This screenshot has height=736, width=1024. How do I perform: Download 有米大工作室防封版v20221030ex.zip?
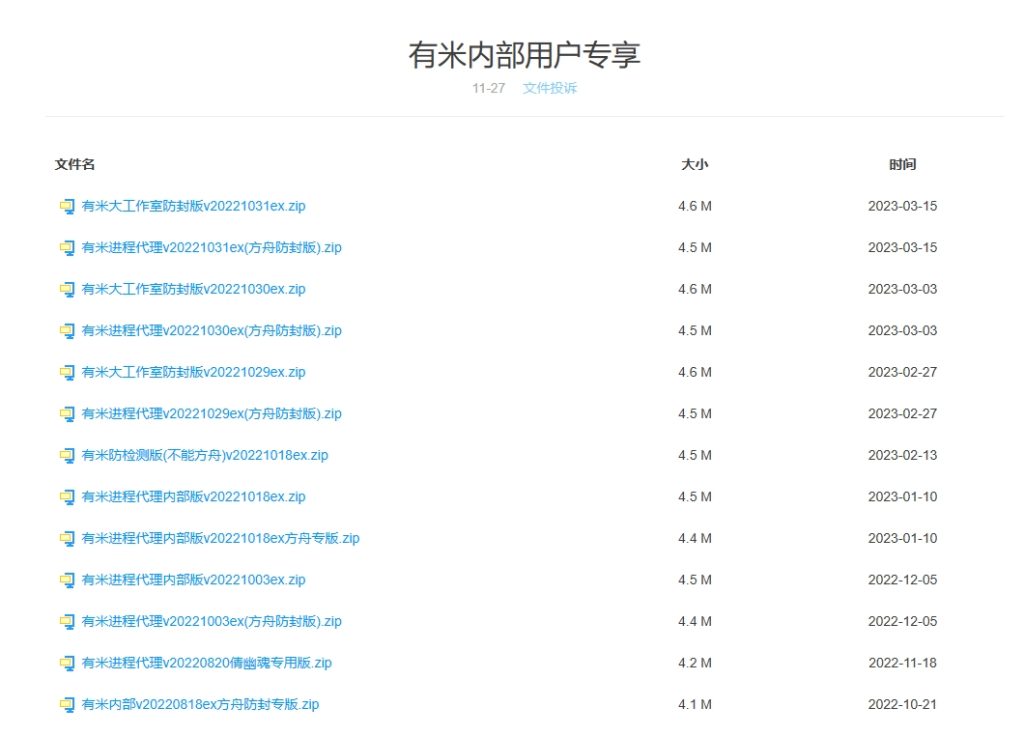(x=193, y=289)
